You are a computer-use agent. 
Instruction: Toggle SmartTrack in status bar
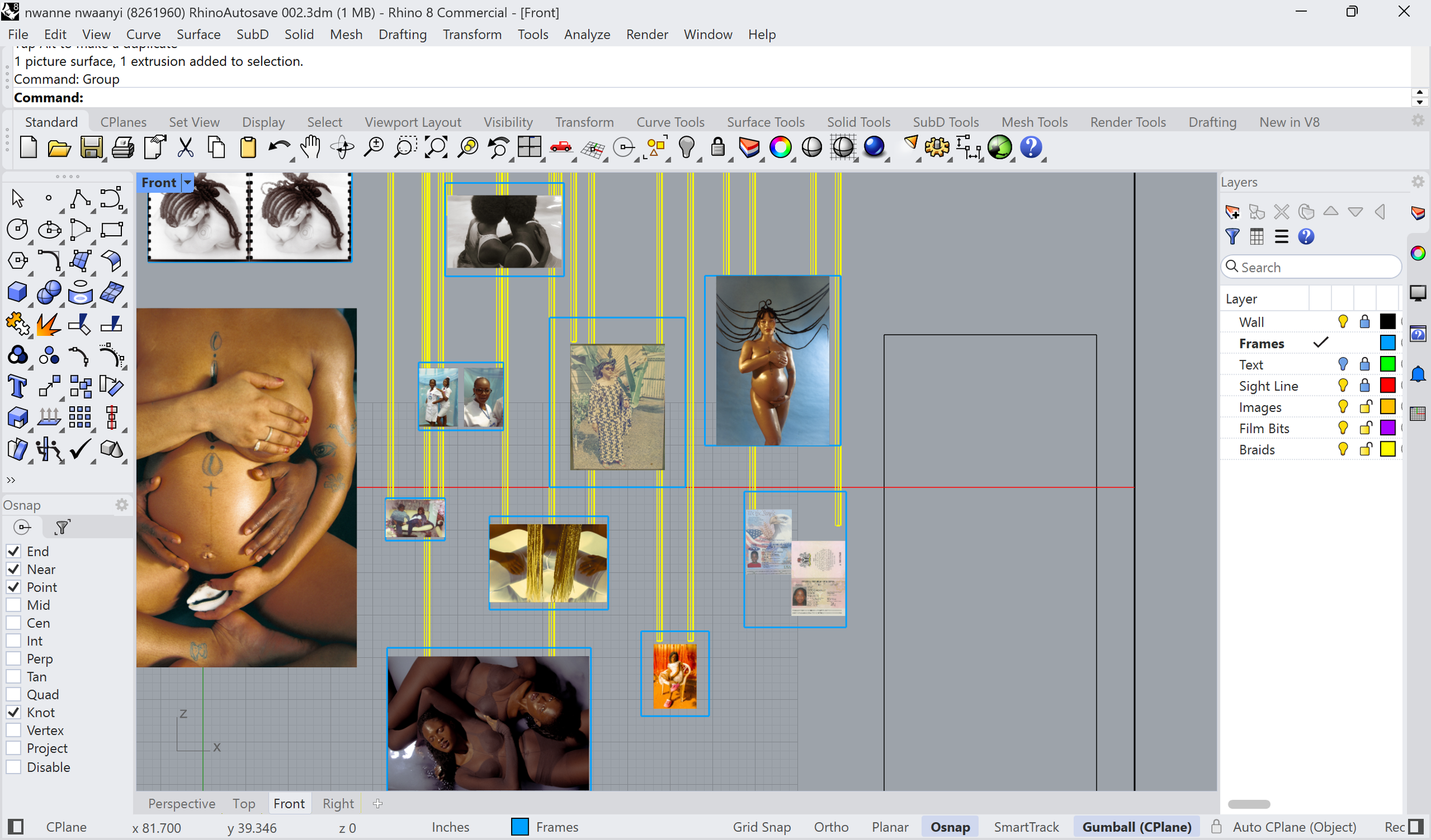1026,827
